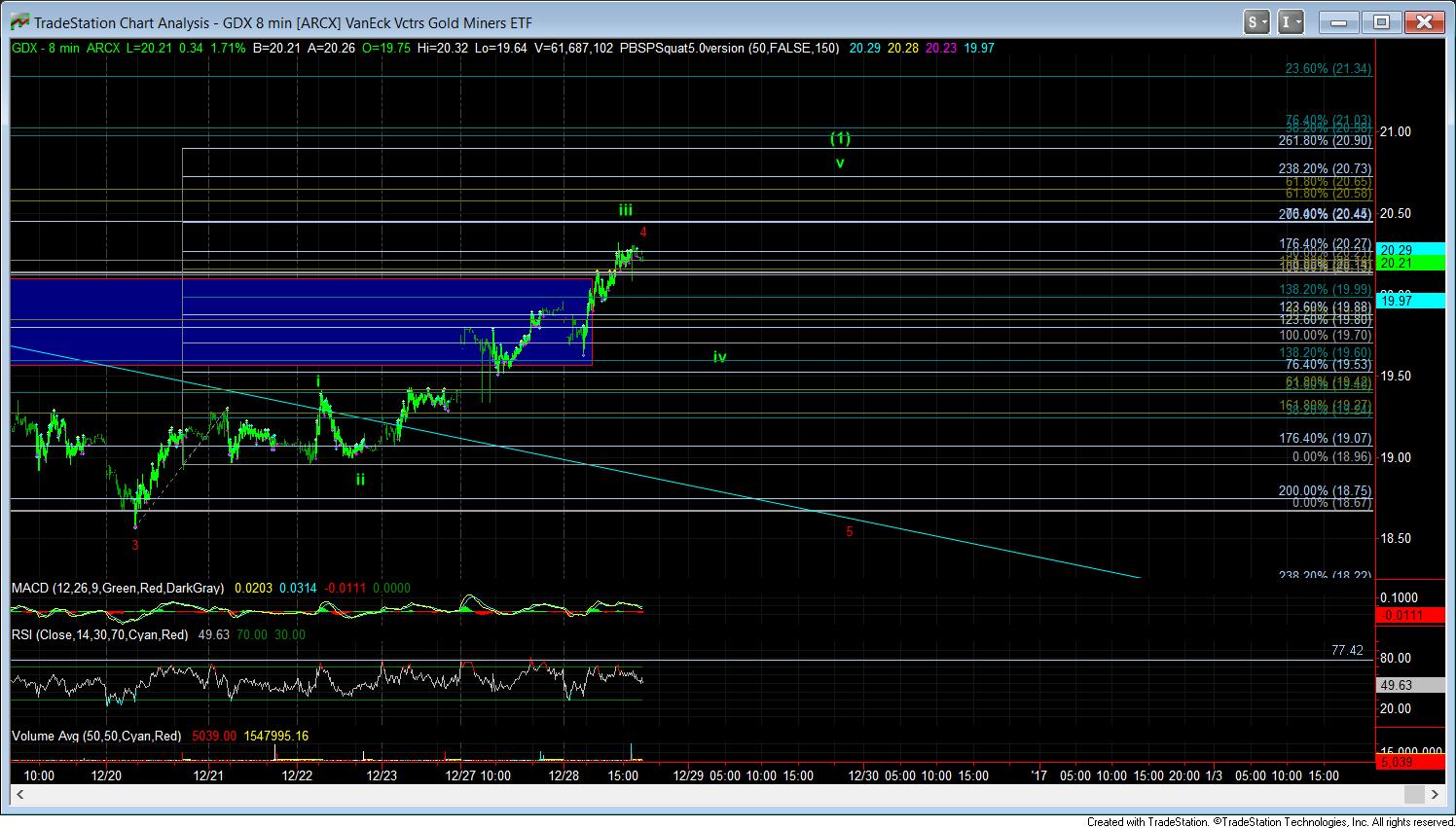The image size is (1456, 828).
Task: Click the 21.00 price axis label
Action: pyautogui.click(x=1395, y=132)
